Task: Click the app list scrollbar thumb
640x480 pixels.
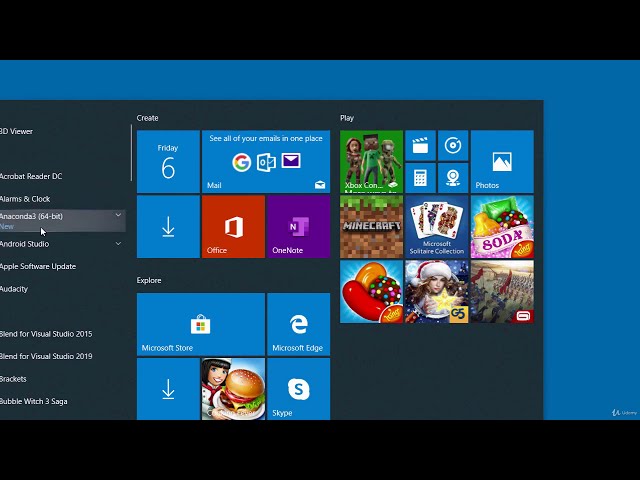Action: (131, 153)
